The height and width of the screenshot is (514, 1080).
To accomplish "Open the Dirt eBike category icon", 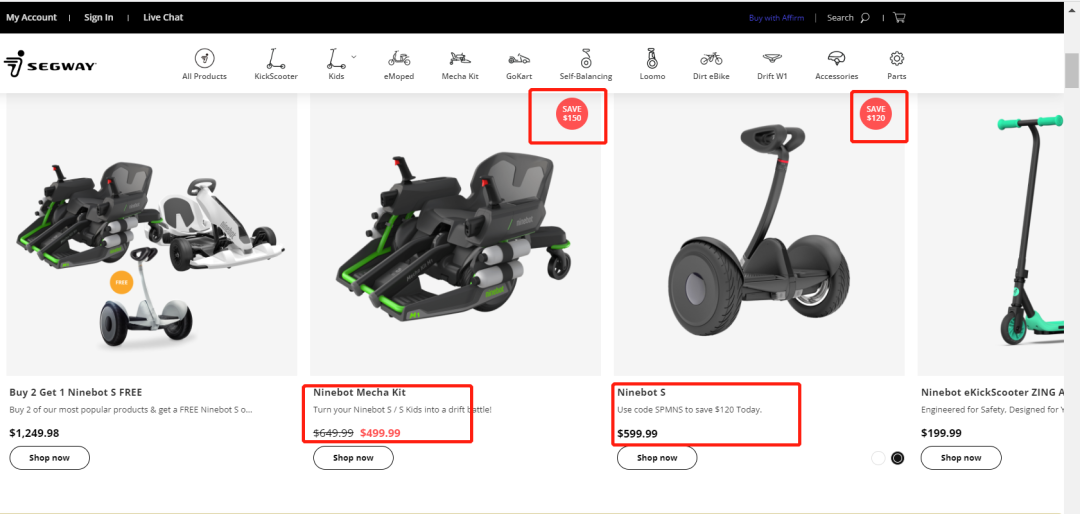I will pos(711,59).
